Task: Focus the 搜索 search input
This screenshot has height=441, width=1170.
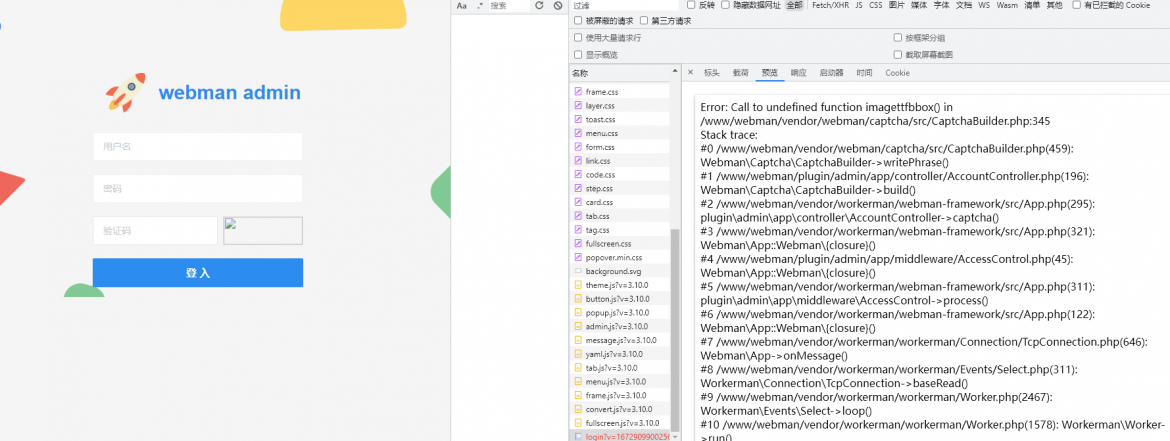Action: [508, 5]
